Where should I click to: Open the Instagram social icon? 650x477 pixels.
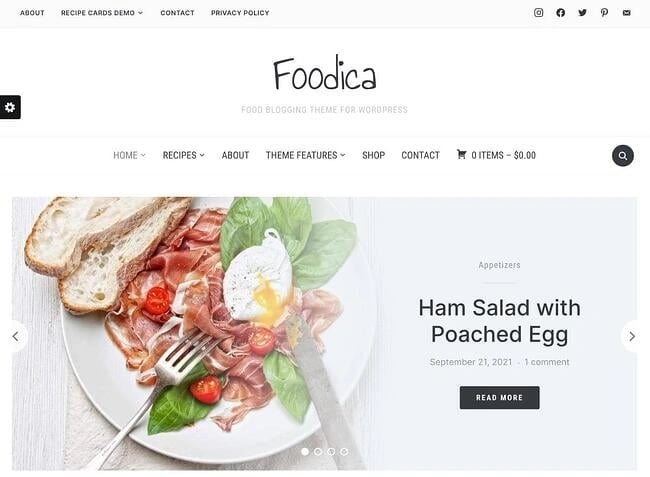tap(538, 12)
